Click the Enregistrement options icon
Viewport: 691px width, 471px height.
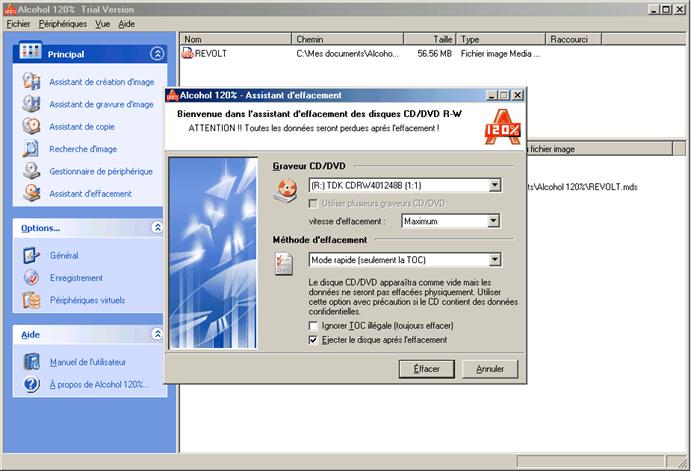31,278
